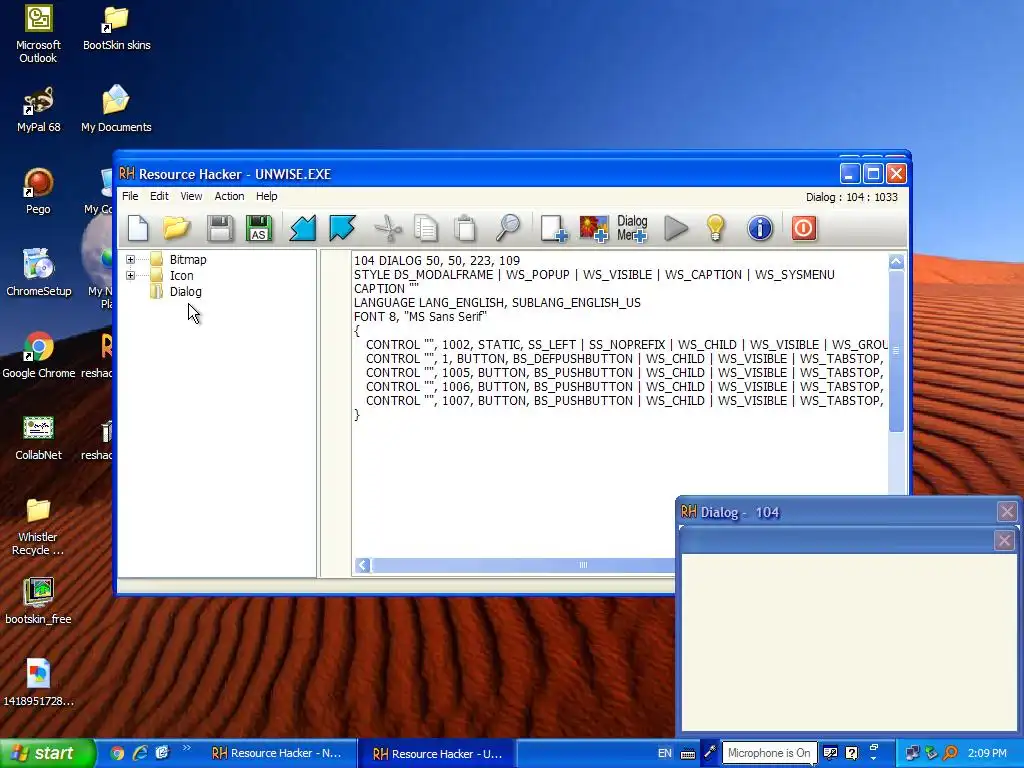This screenshot has width=1024, height=768.
Task: Click the CONTROL 1005 BUTTON line
Action: pyautogui.click(x=624, y=373)
